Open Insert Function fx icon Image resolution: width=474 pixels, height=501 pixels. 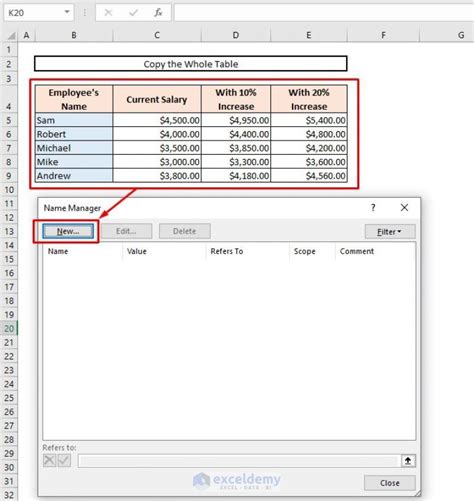coord(158,13)
